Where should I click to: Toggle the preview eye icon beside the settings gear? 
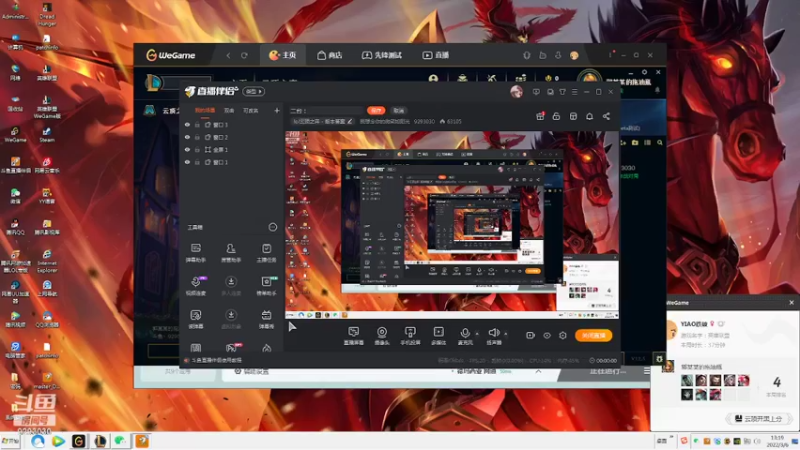point(546,335)
